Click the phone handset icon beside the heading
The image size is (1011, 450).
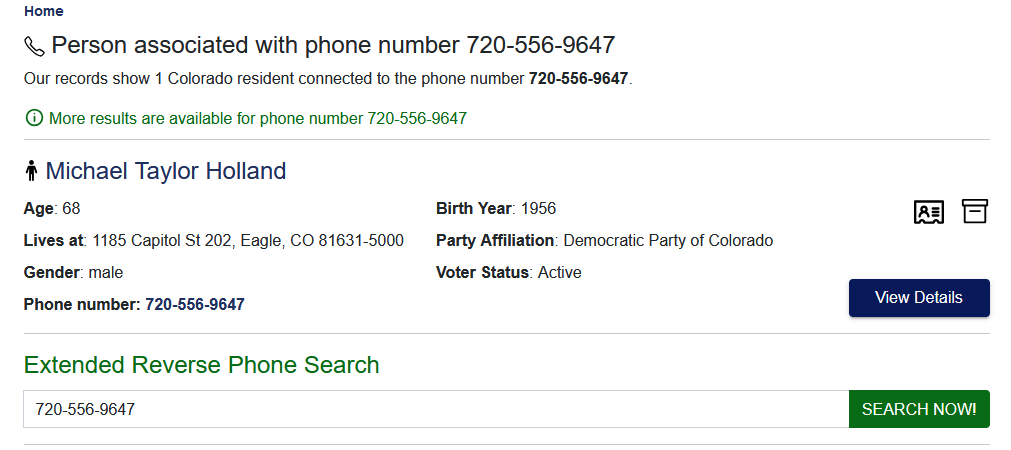point(34,46)
